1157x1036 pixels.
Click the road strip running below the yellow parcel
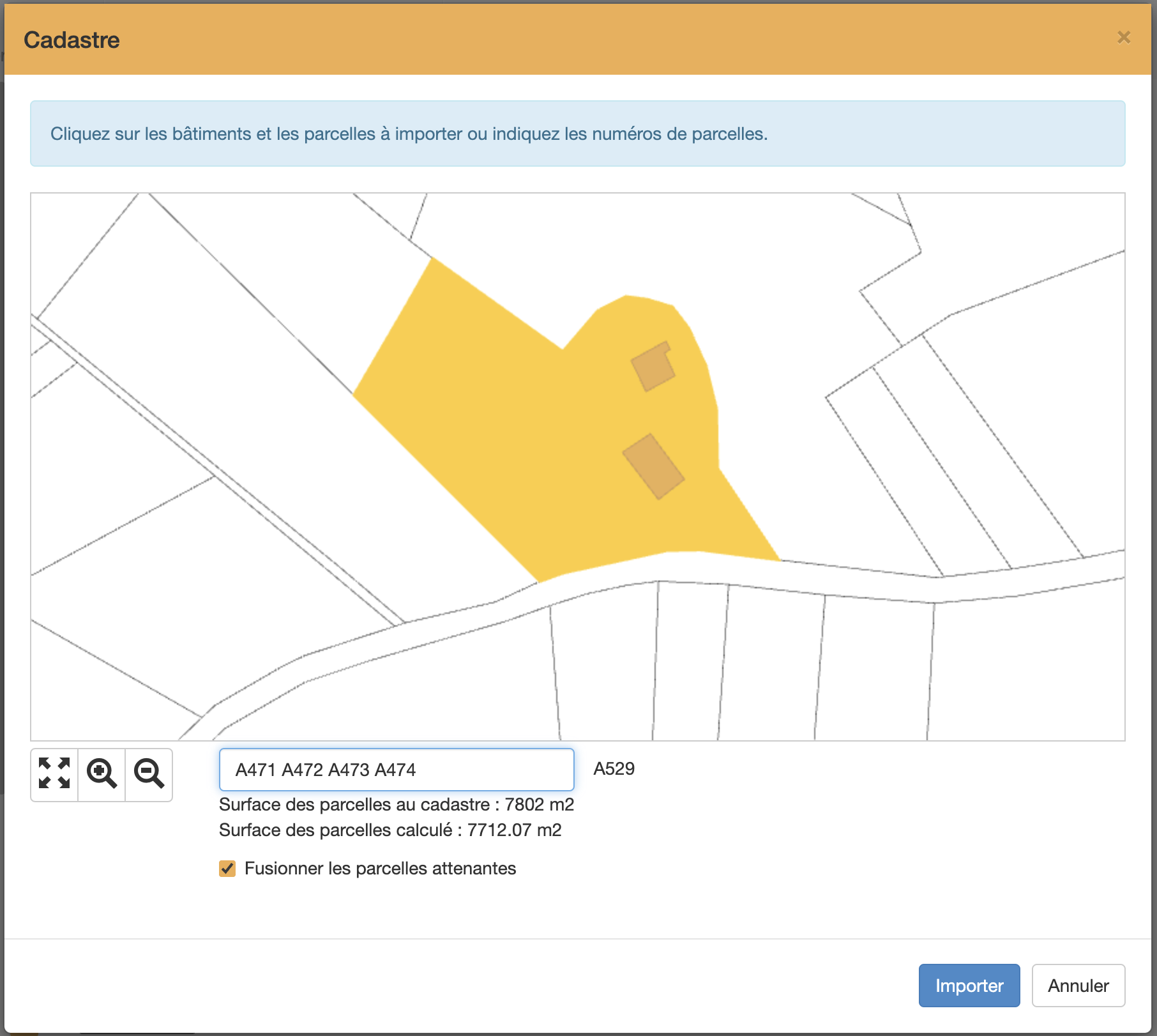(x=702, y=567)
